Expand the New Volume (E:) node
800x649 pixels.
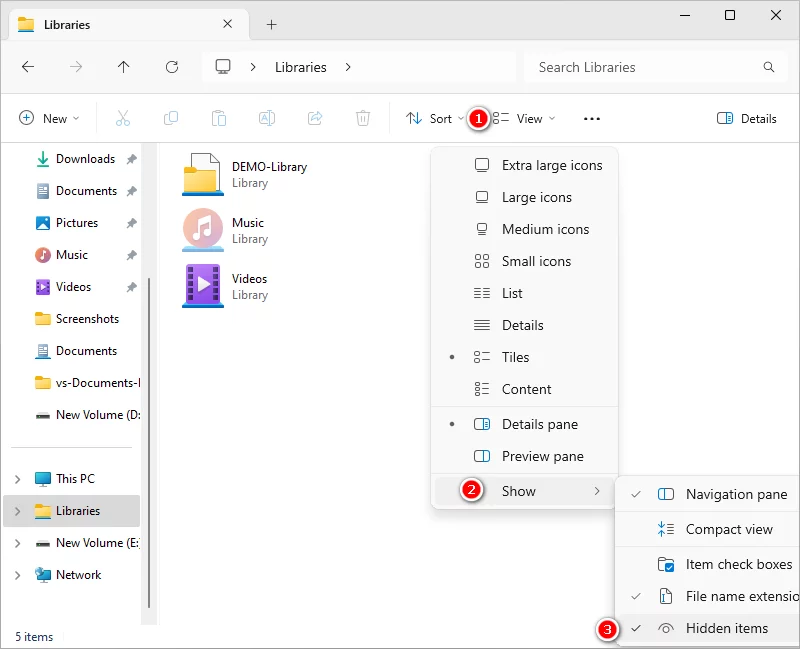coord(17,543)
